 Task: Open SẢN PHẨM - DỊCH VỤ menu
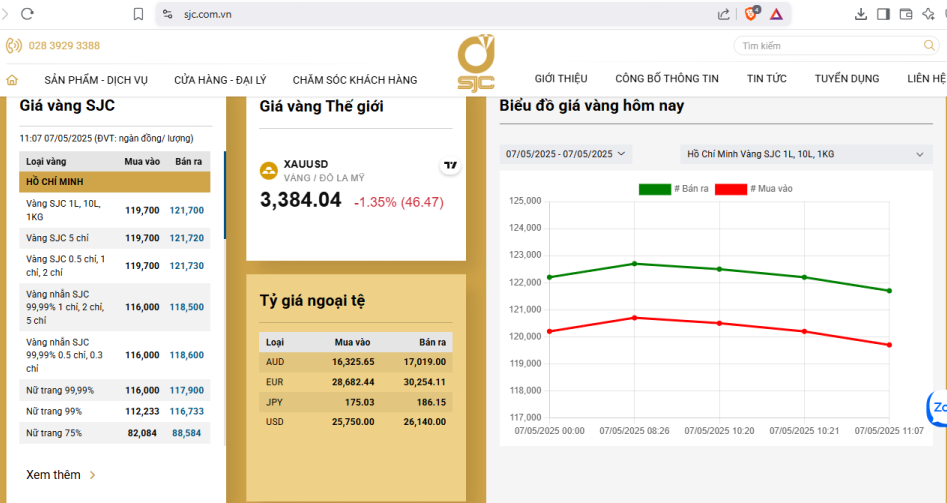(x=96, y=80)
